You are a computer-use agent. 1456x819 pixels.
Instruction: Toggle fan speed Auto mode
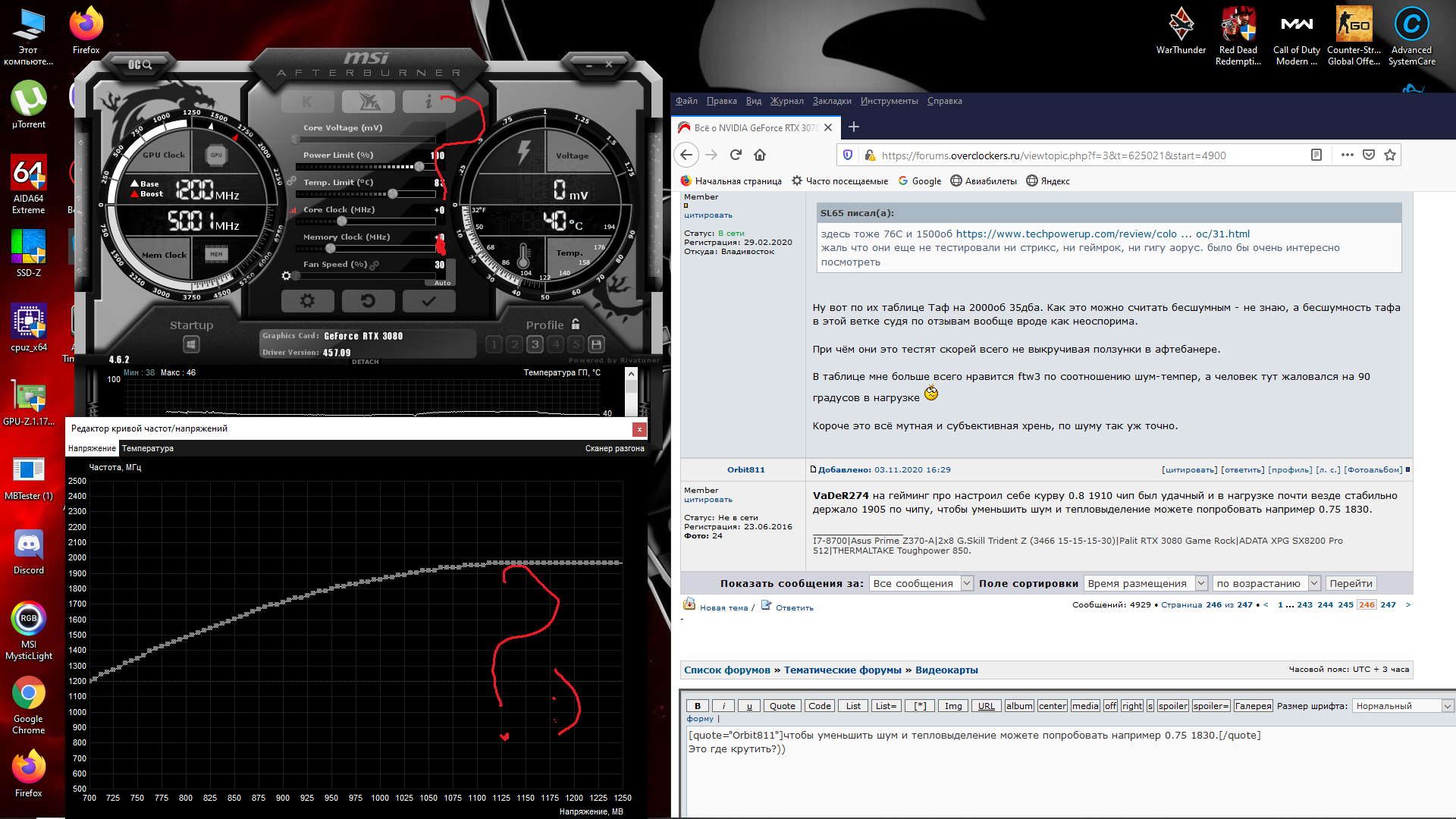point(442,283)
